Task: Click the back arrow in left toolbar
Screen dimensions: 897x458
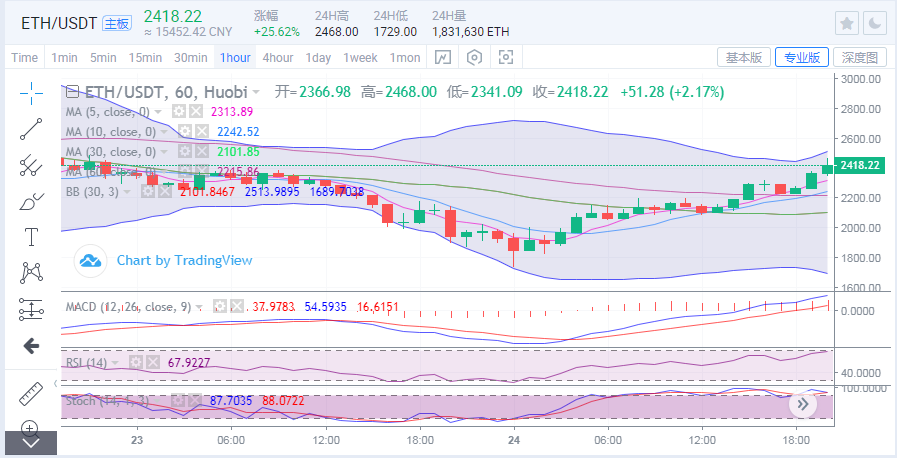Action: [31, 345]
